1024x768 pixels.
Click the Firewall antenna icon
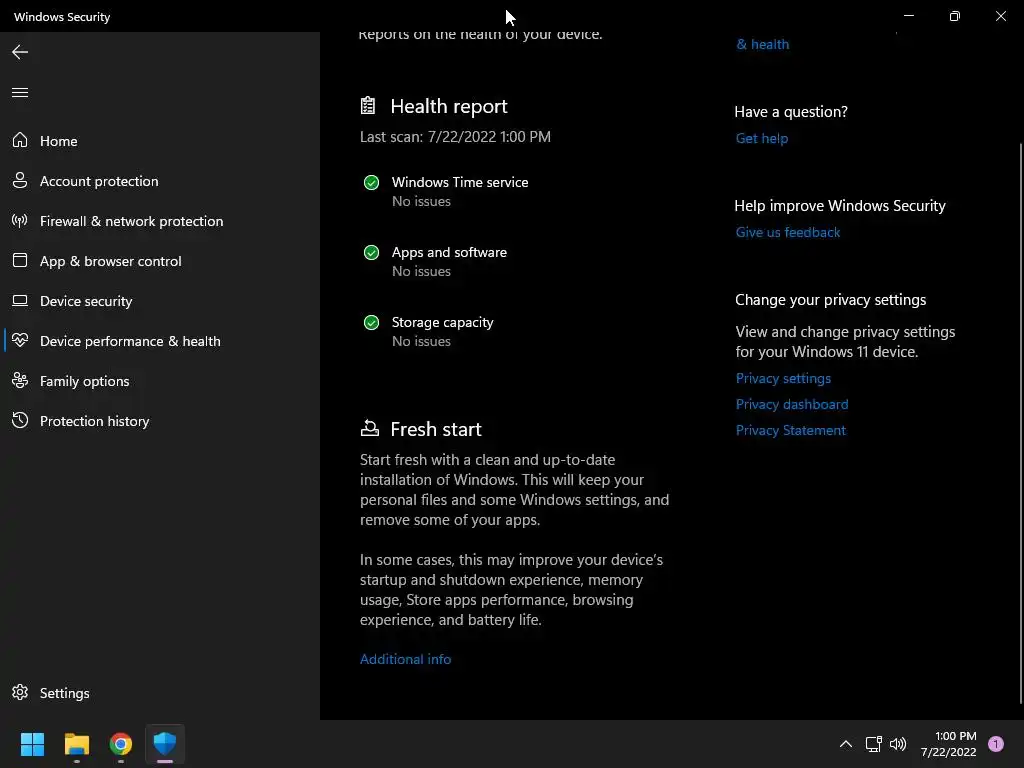pyautogui.click(x=20, y=220)
